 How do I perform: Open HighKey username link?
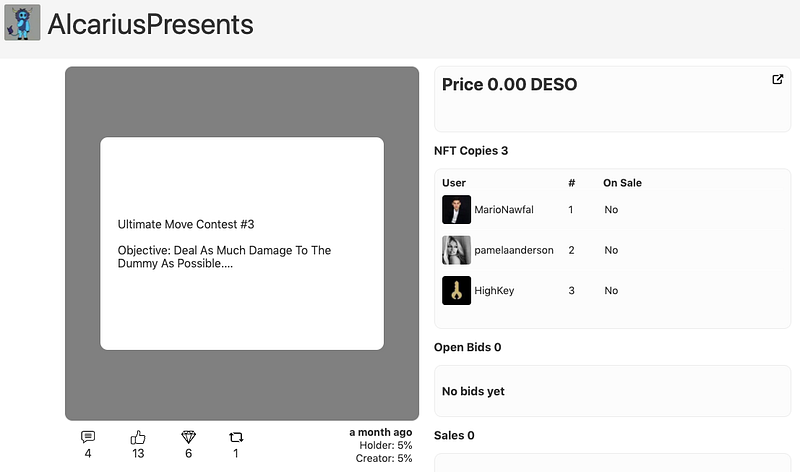(494, 291)
